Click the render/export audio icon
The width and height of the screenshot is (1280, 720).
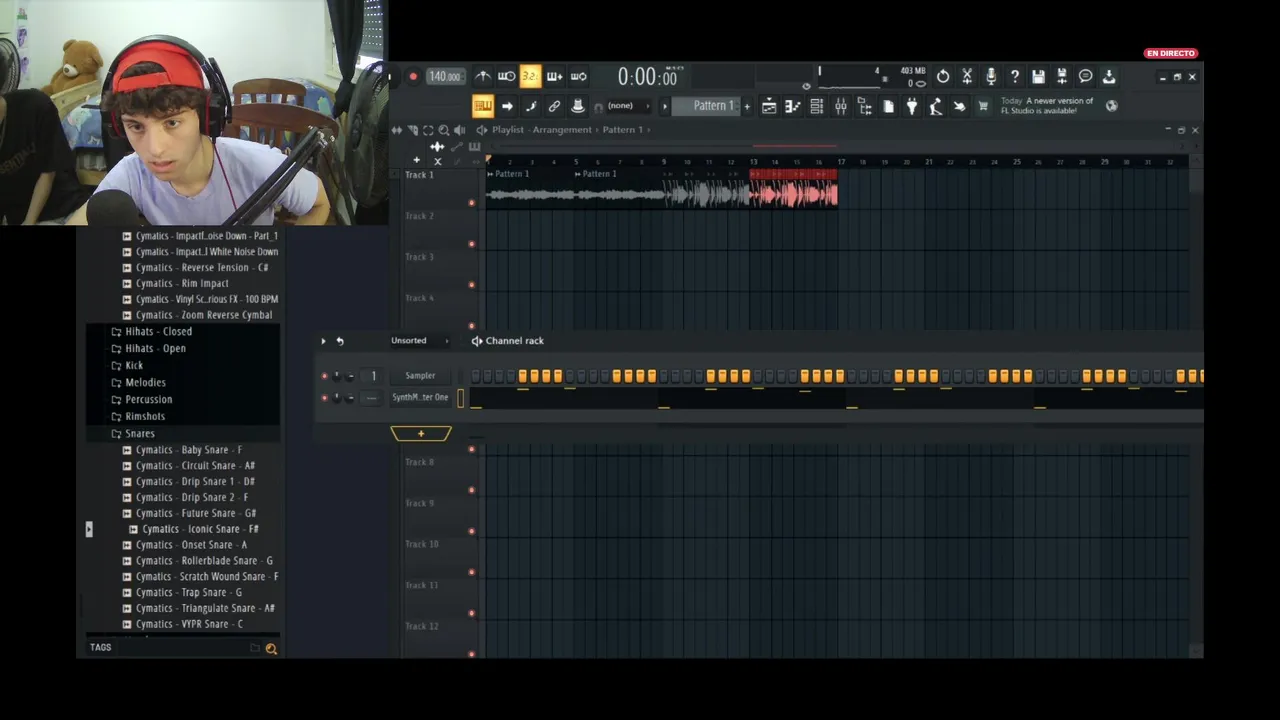tap(1062, 77)
